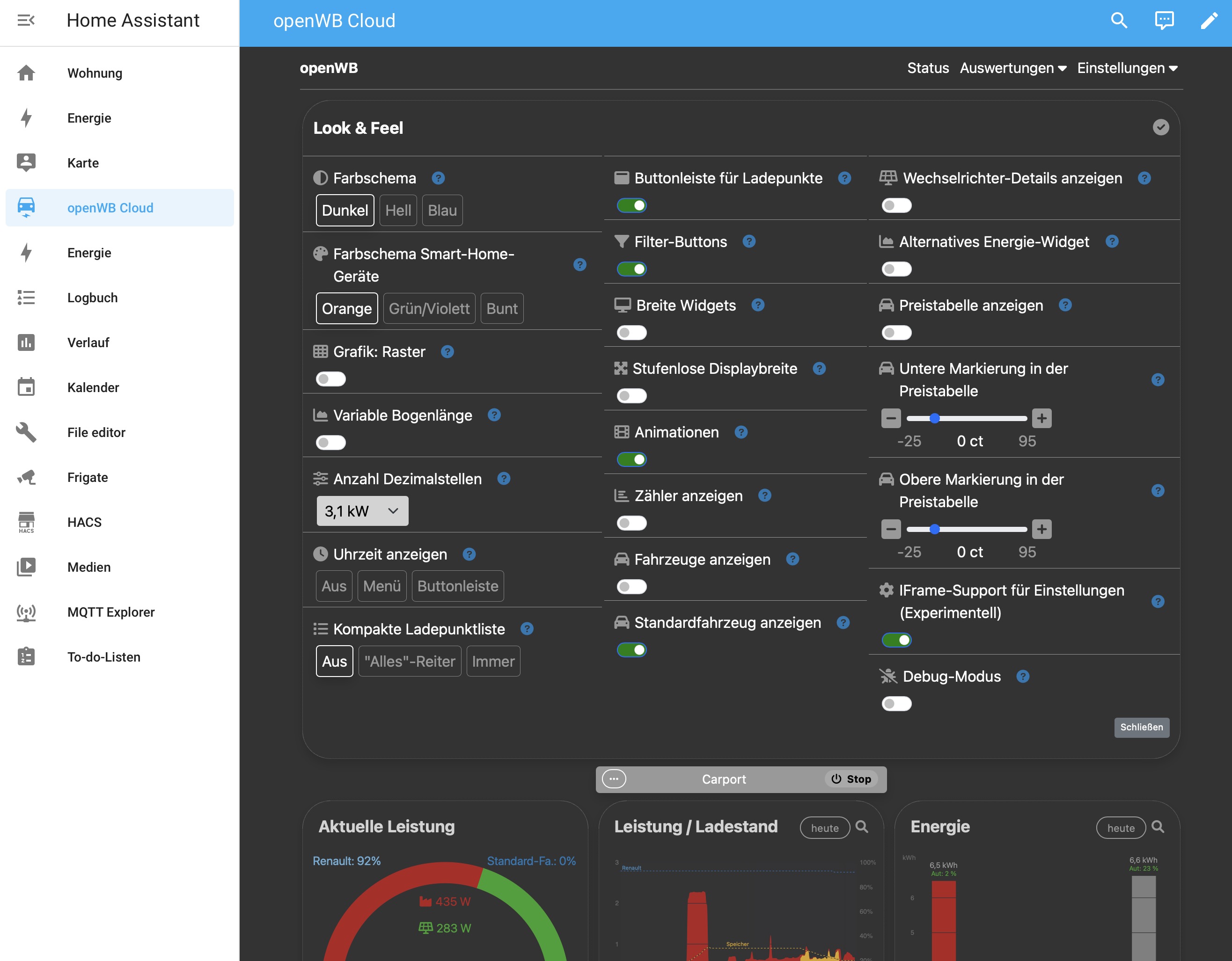Click the pencil edit dashboard icon
The height and width of the screenshot is (961, 1232).
(x=1209, y=21)
